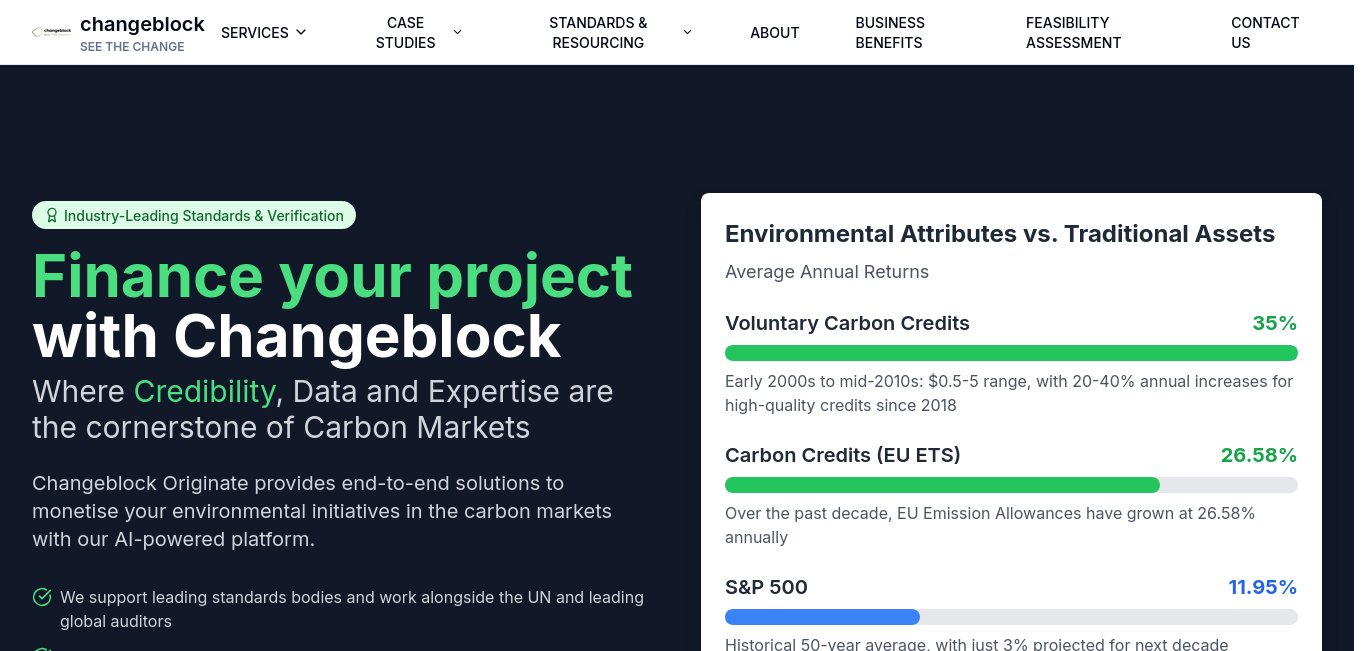This screenshot has height=651, width=1366.
Task: Click the Voluntary Carbon Credits progress bar
Action: tap(1011, 353)
